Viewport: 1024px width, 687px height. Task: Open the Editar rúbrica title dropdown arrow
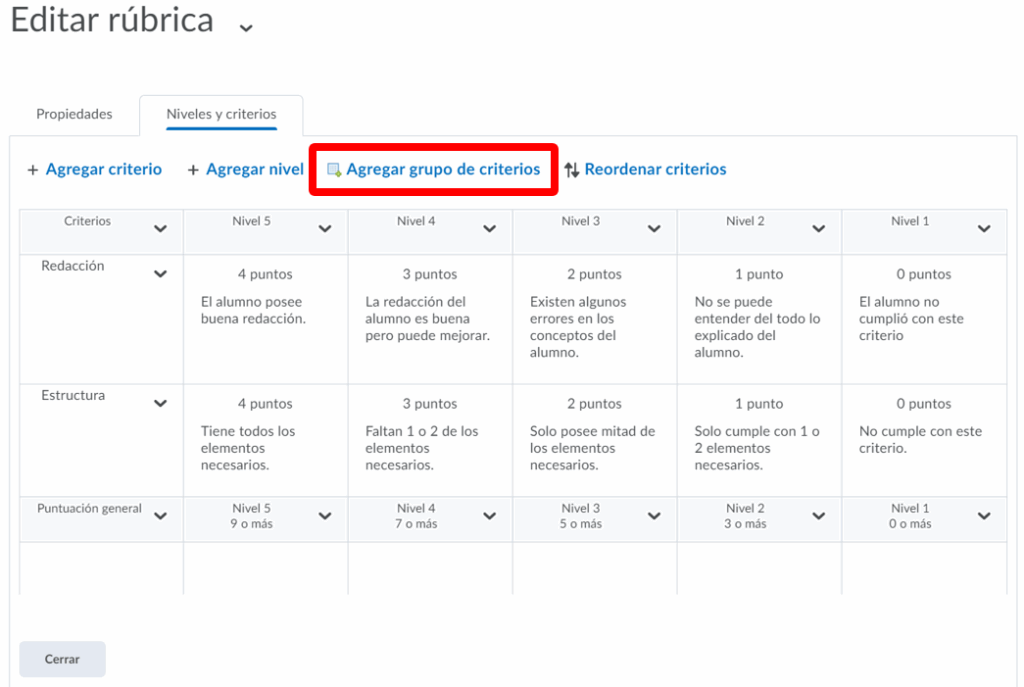pyautogui.click(x=246, y=28)
